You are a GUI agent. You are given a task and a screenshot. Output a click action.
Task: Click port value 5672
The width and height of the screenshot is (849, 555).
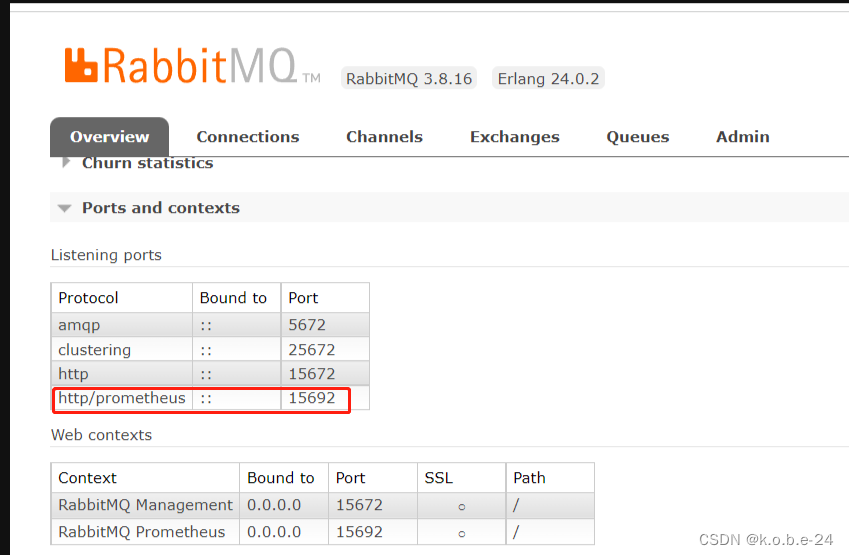pyautogui.click(x=307, y=325)
